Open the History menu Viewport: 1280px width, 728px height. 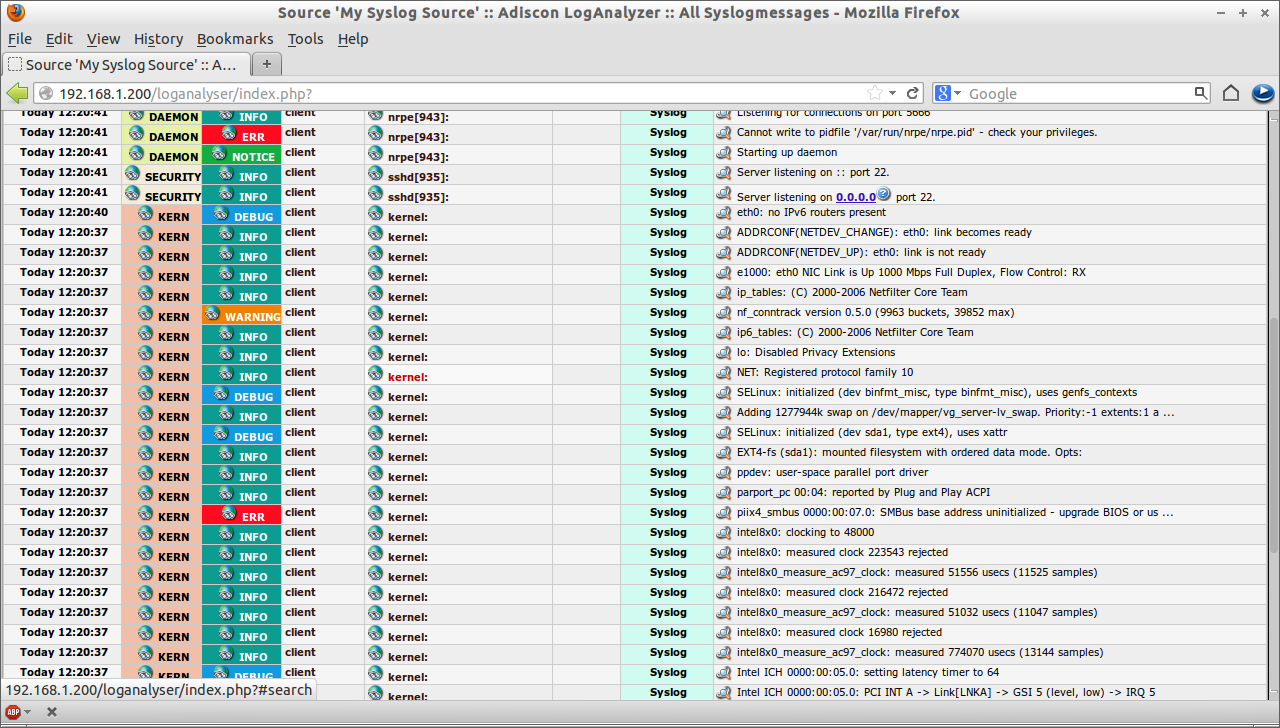[x=158, y=39]
